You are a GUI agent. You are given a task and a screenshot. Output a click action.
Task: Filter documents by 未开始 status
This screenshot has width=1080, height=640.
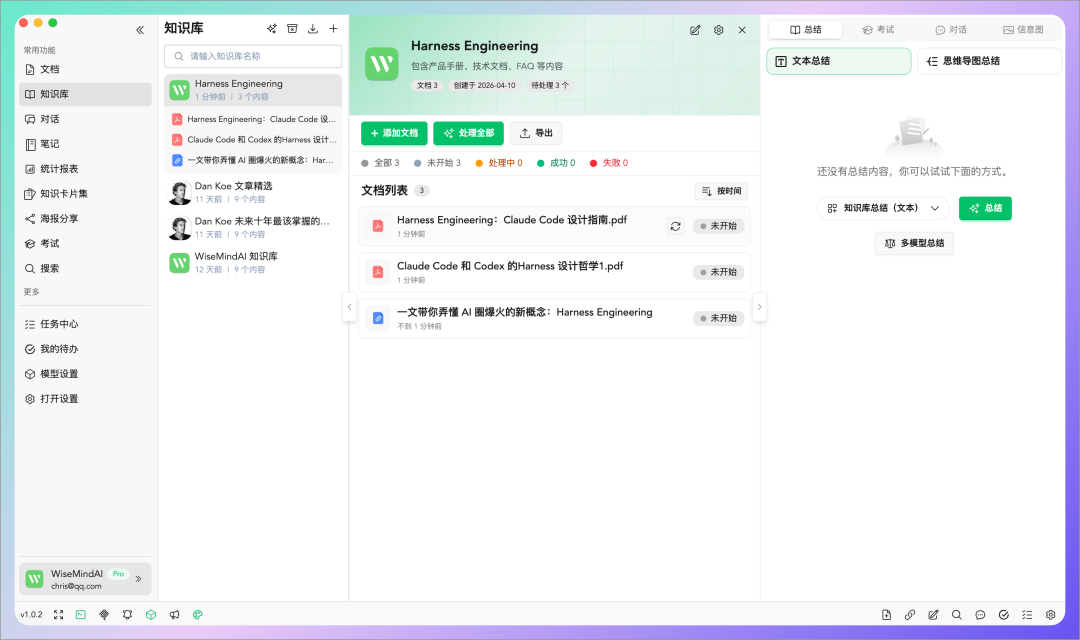click(x=437, y=163)
